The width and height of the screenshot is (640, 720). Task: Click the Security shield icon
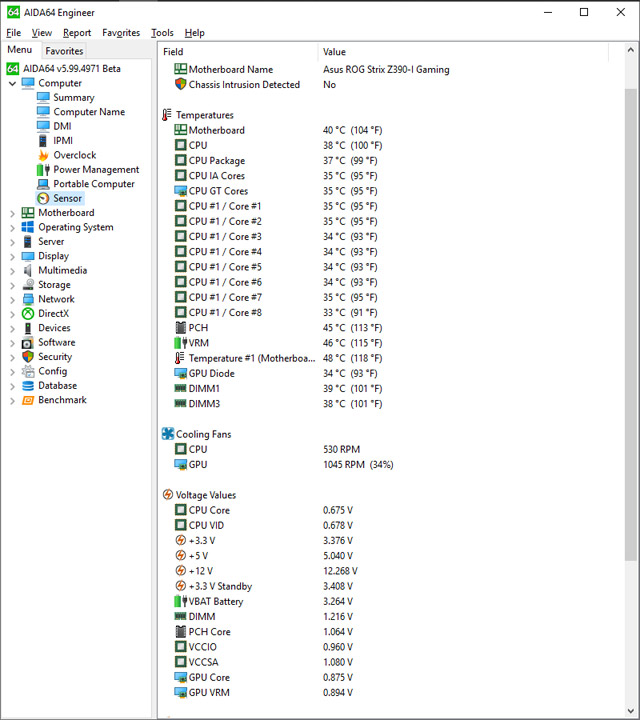pos(28,357)
